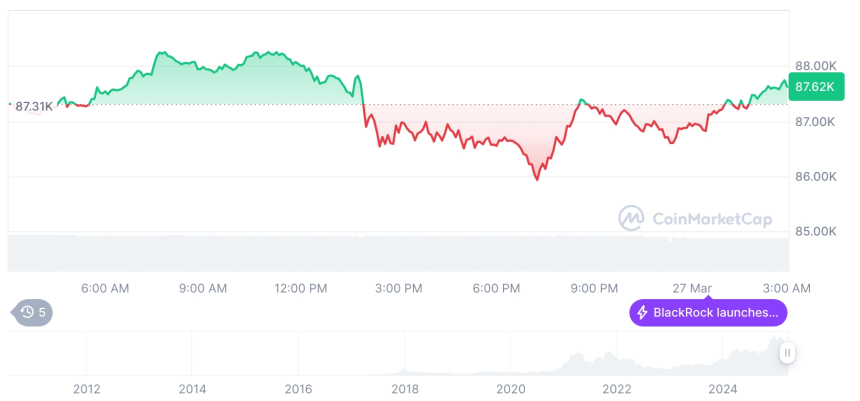The width and height of the screenshot is (860, 401).
Task: Click the 2012 label on the year timeline
Action: 86,389
